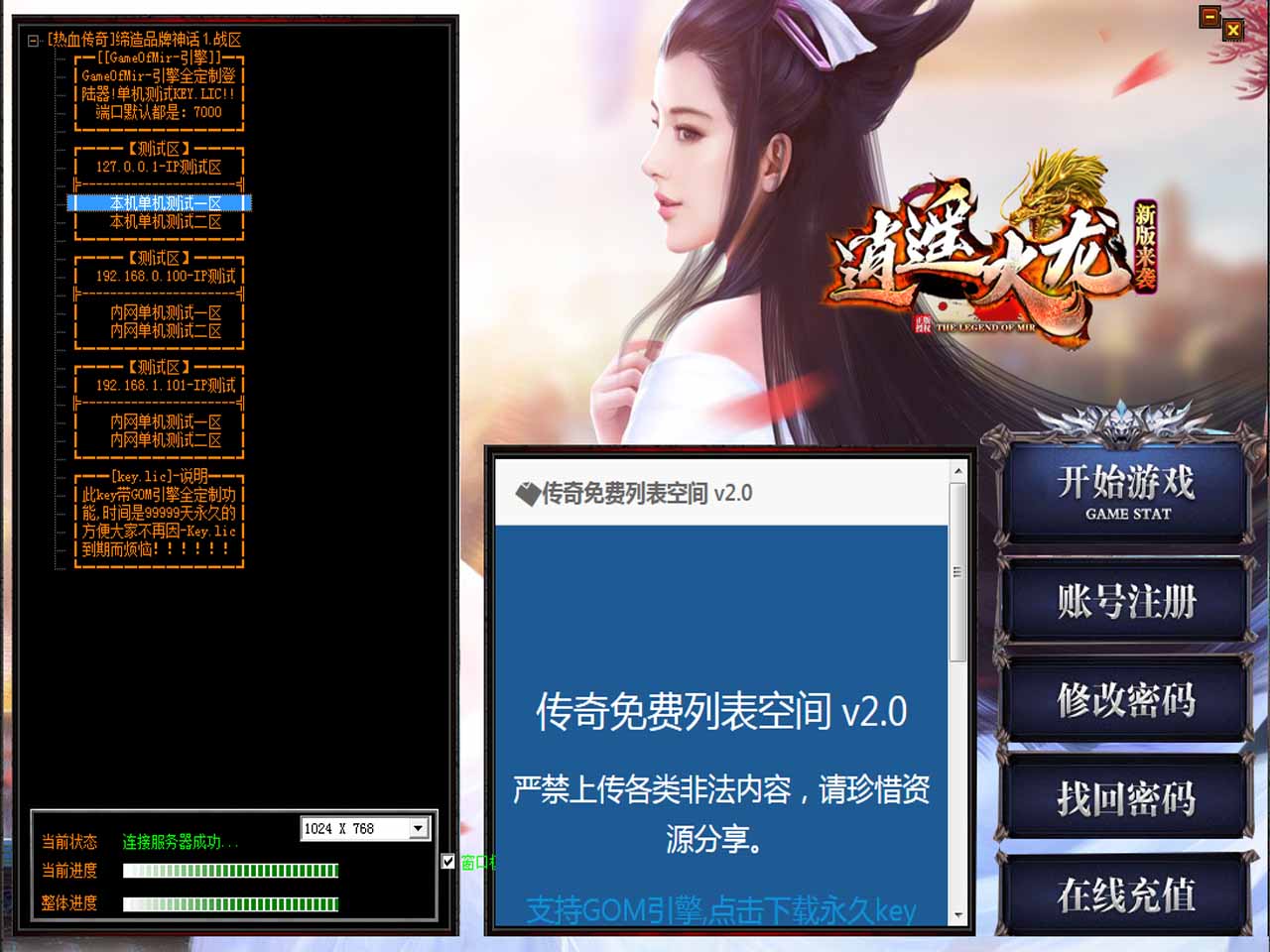Open the 1024 X 768 resolution dropdown
The height and width of the screenshot is (952, 1270).
point(419,828)
